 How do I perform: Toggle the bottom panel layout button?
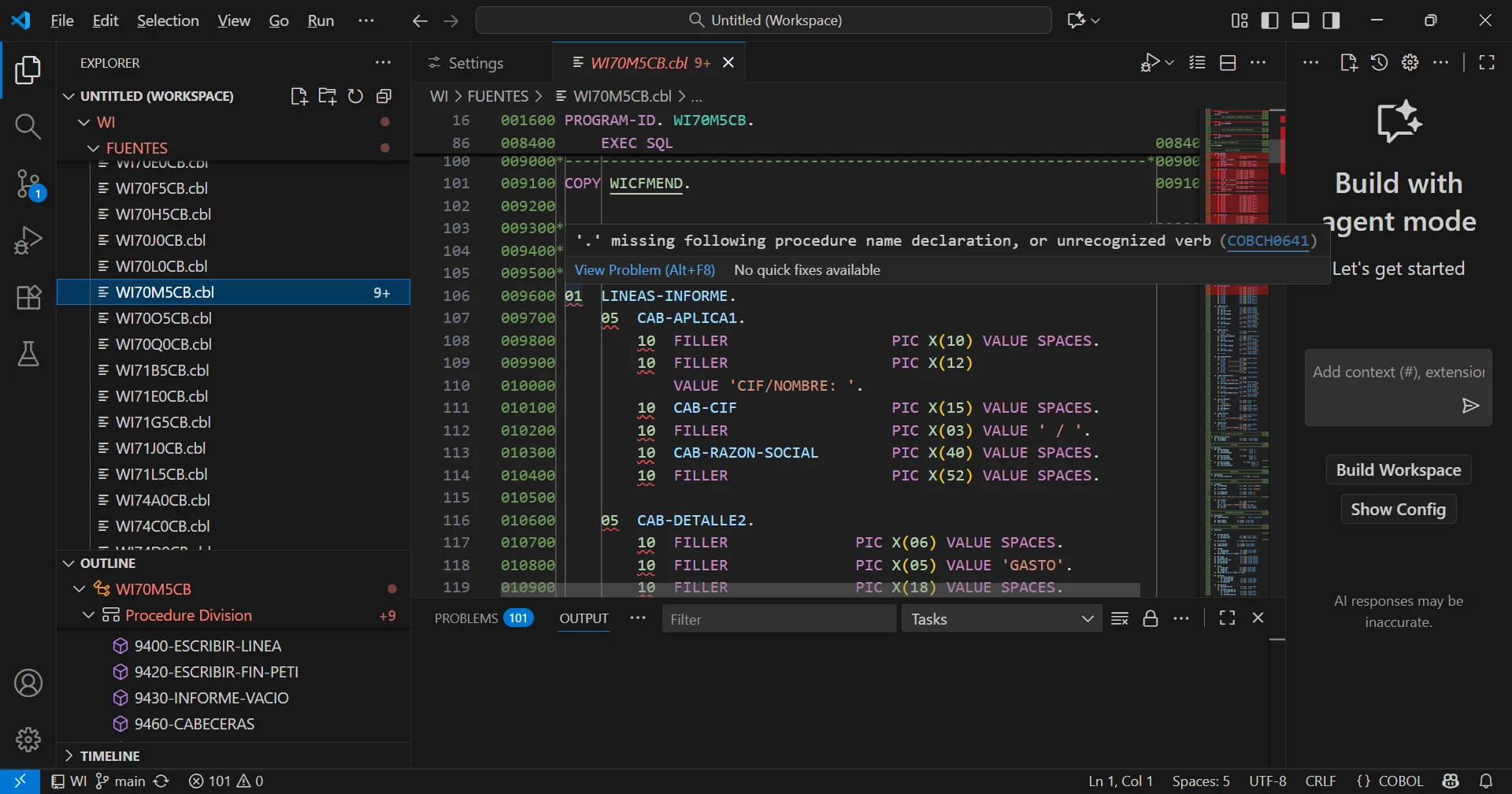pyautogui.click(x=1300, y=20)
